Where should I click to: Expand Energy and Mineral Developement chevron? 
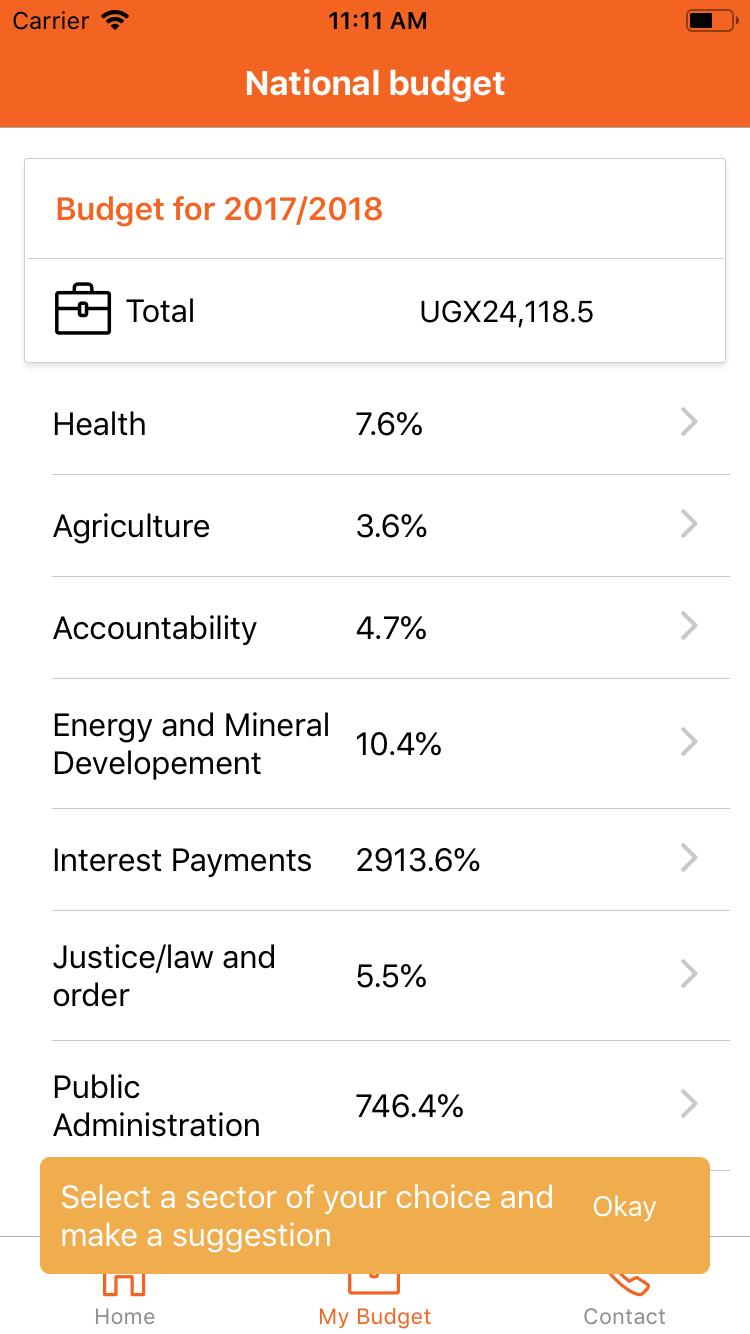[689, 743]
